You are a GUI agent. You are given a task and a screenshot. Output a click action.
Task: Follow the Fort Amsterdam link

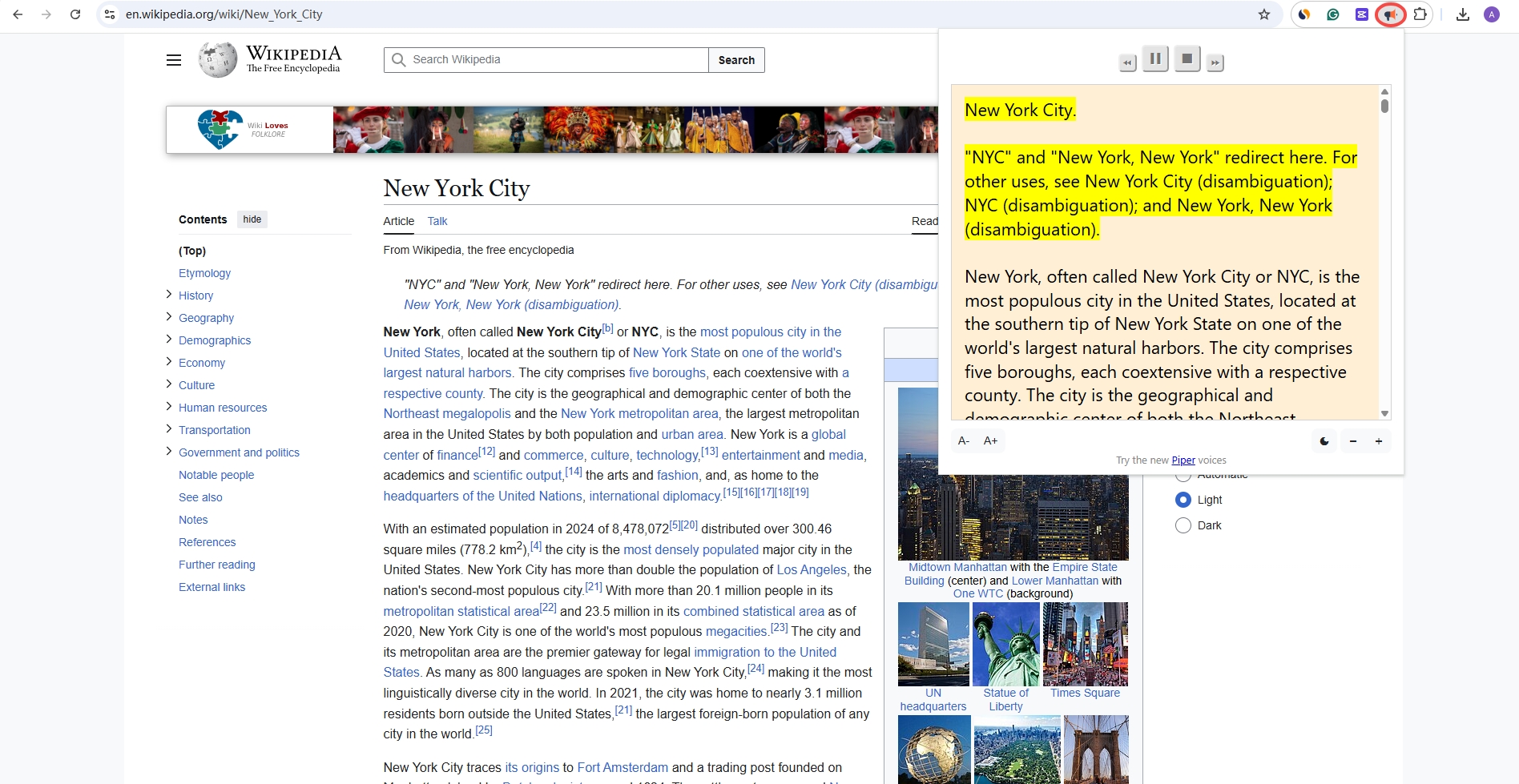(623, 767)
